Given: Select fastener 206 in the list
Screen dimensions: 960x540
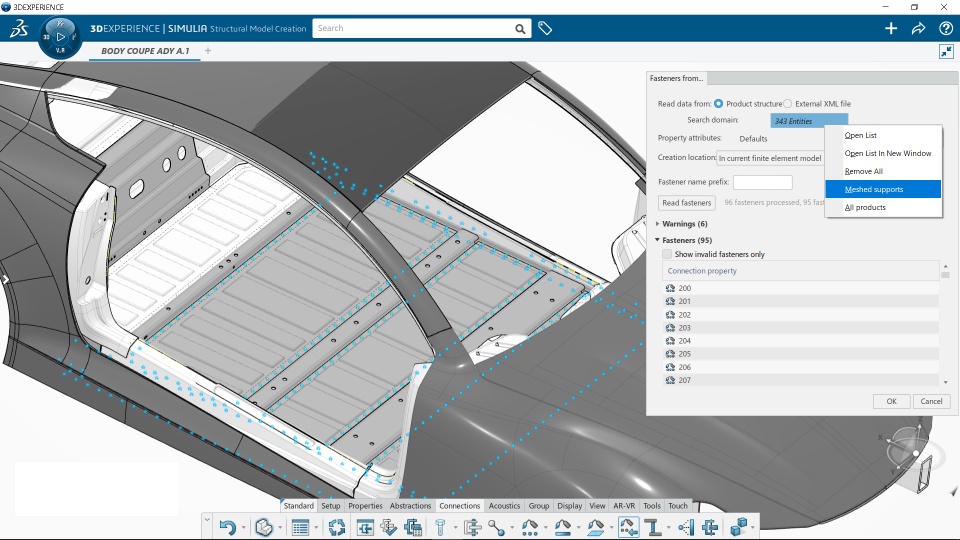Looking at the screenshot, I should pos(801,367).
